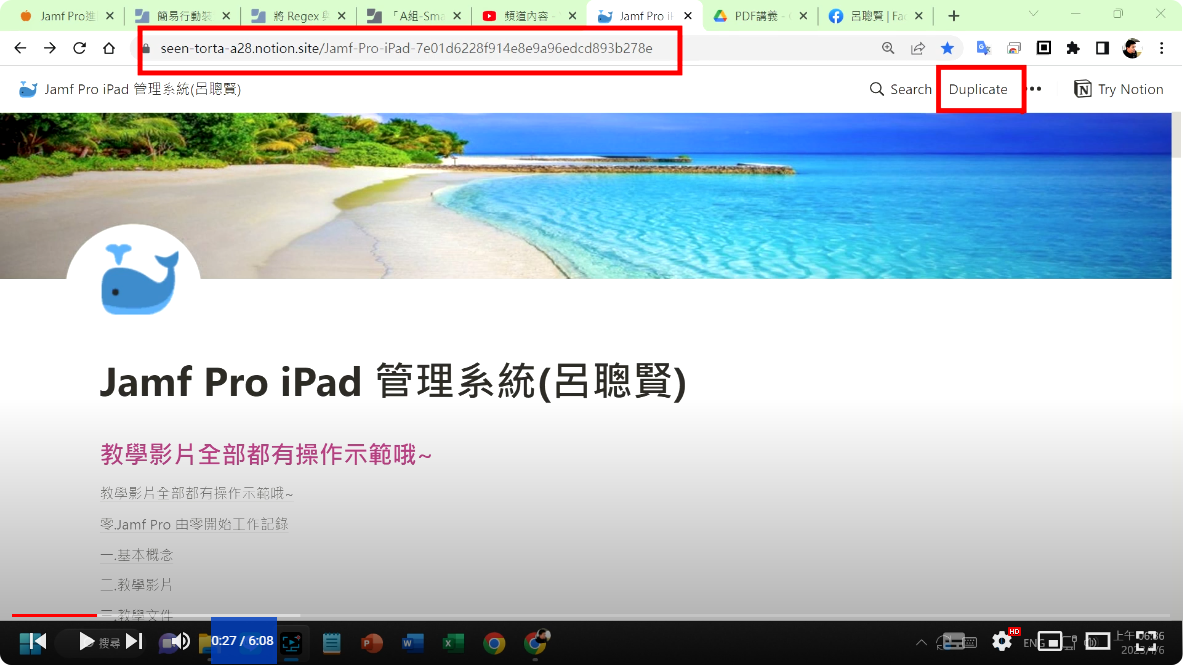Toggle the Chrome side panel icon
The height and width of the screenshot is (667, 1190).
[x=1103, y=49]
